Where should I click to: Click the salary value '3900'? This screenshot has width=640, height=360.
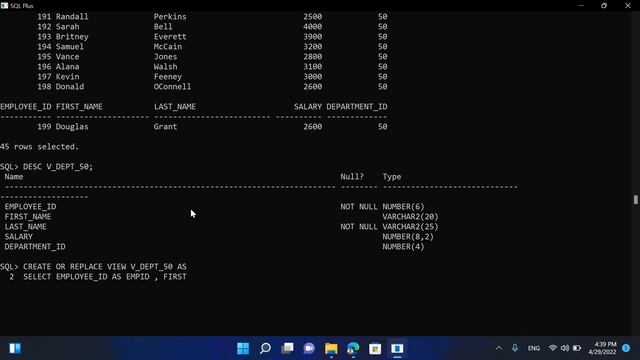[313, 37]
